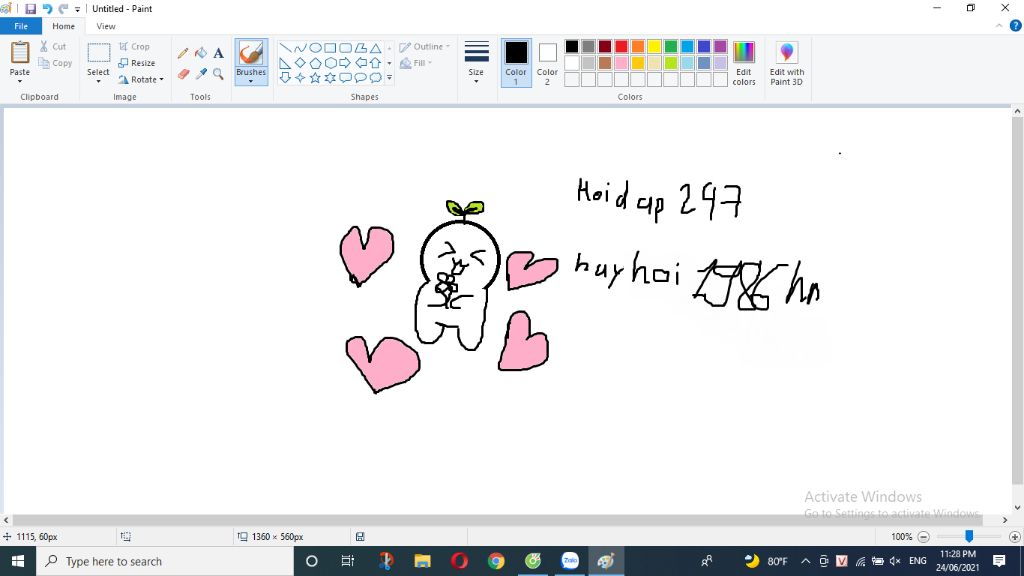Select the Color picker eyedropper tool
The width and height of the screenshot is (1024, 576).
pos(201,74)
